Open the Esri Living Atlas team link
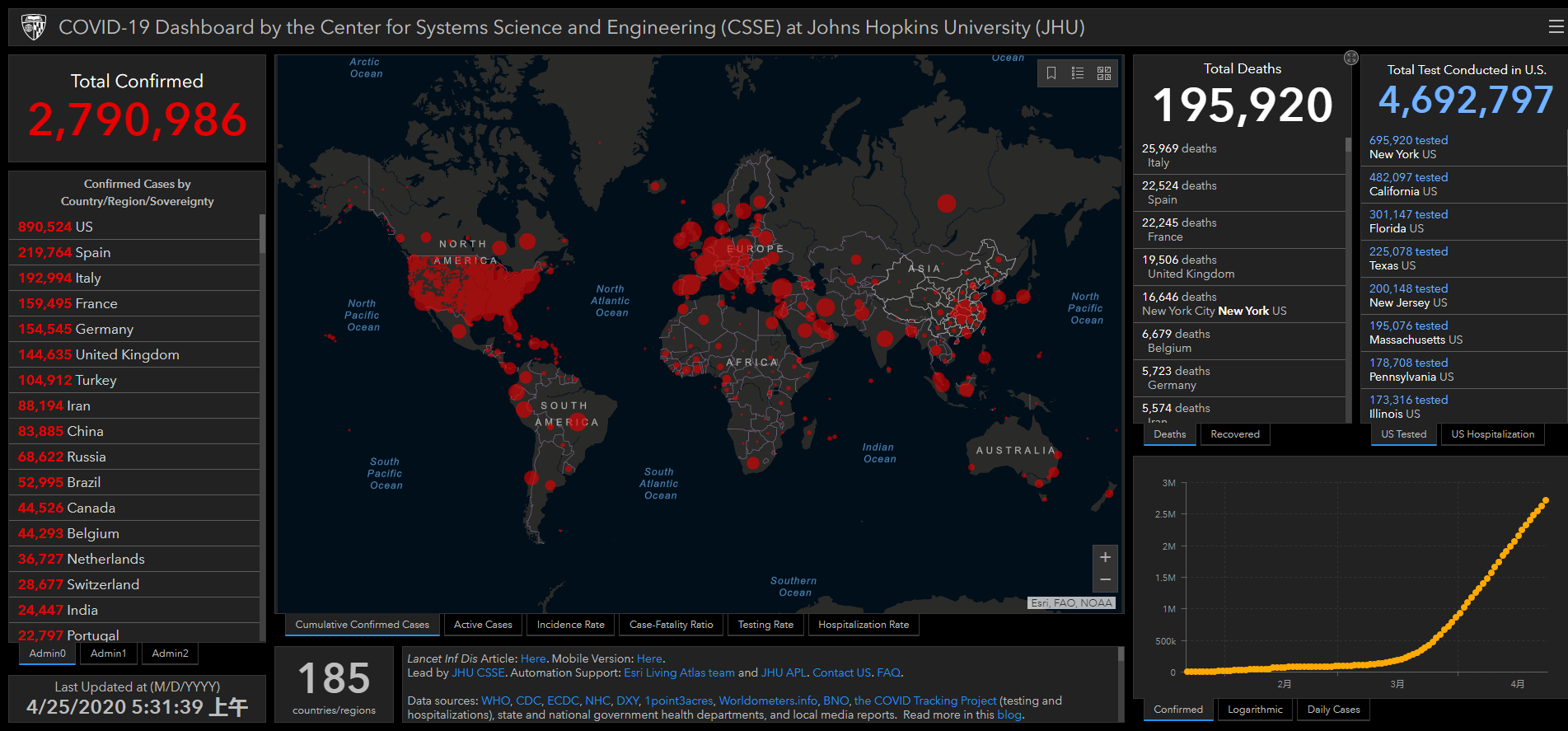 click(679, 672)
